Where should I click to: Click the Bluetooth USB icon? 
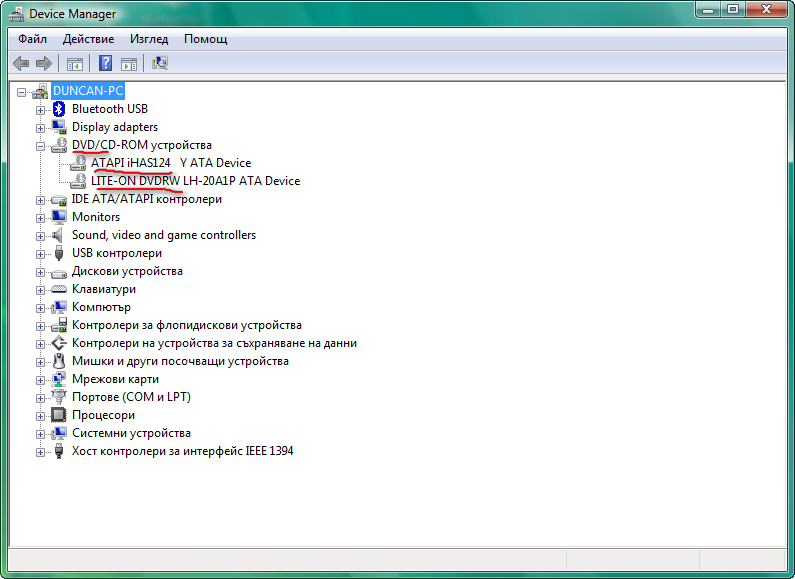[x=59, y=109]
